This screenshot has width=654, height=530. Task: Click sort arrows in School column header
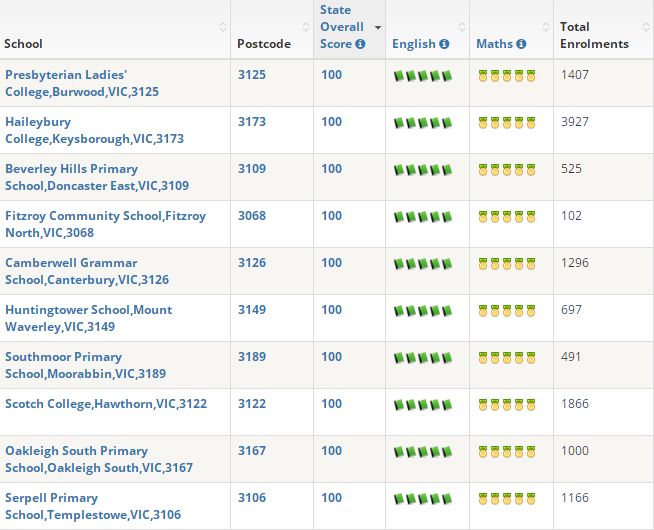(223, 27)
